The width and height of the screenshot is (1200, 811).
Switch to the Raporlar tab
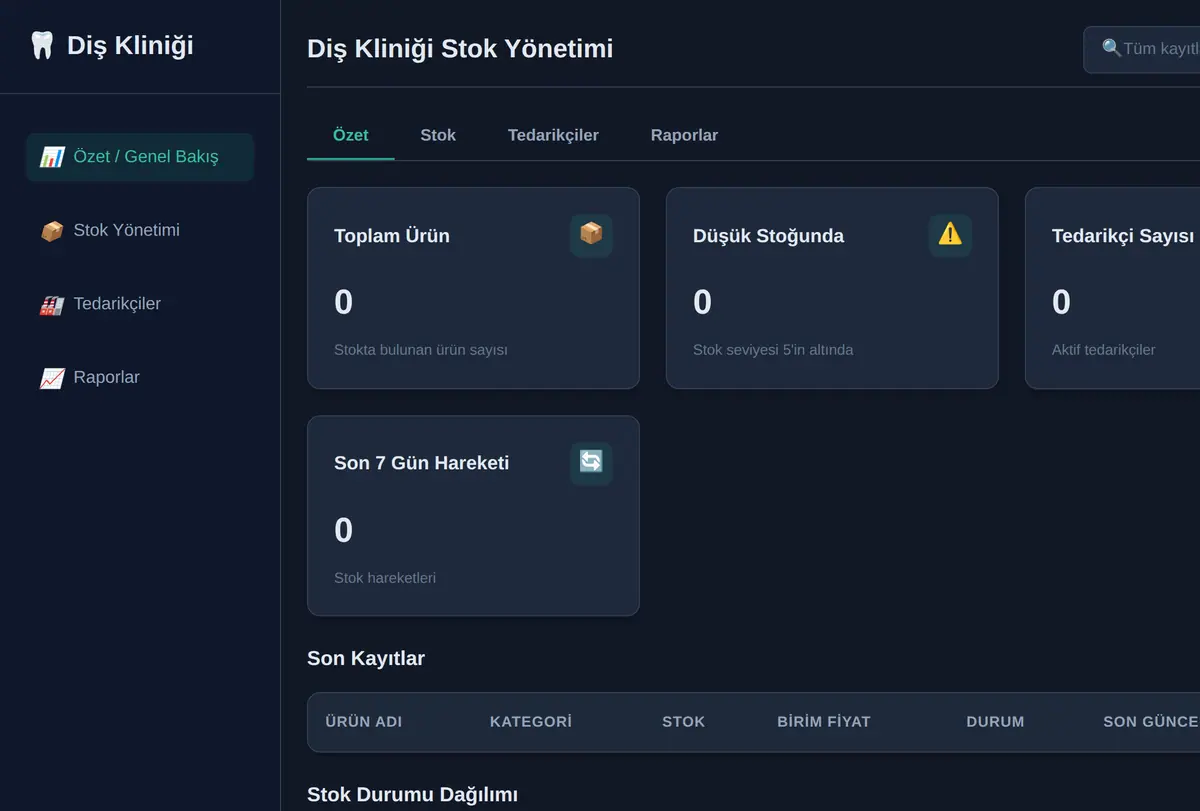pos(684,135)
